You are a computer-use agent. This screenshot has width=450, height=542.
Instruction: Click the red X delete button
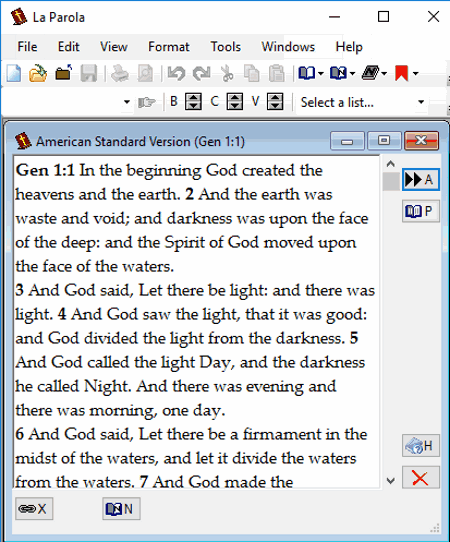pos(421,477)
